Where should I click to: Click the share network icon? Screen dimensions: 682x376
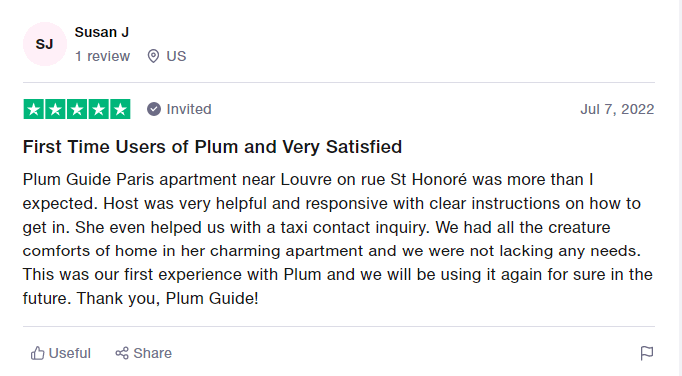click(122, 353)
